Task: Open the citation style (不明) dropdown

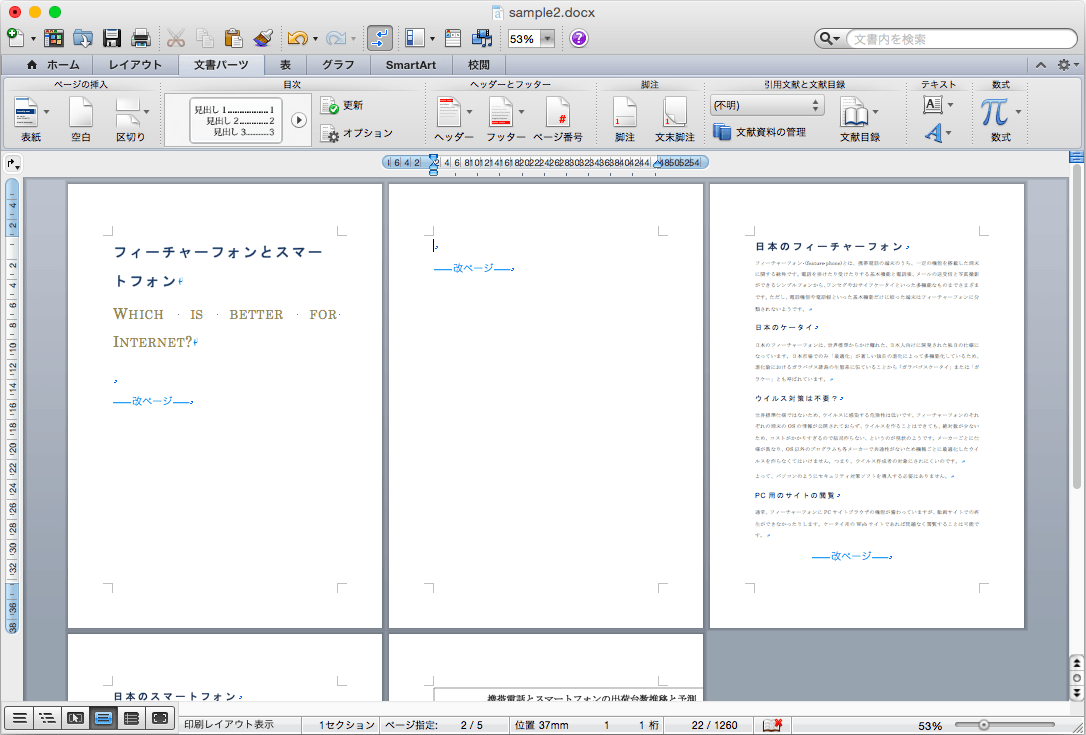Action: 767,105
